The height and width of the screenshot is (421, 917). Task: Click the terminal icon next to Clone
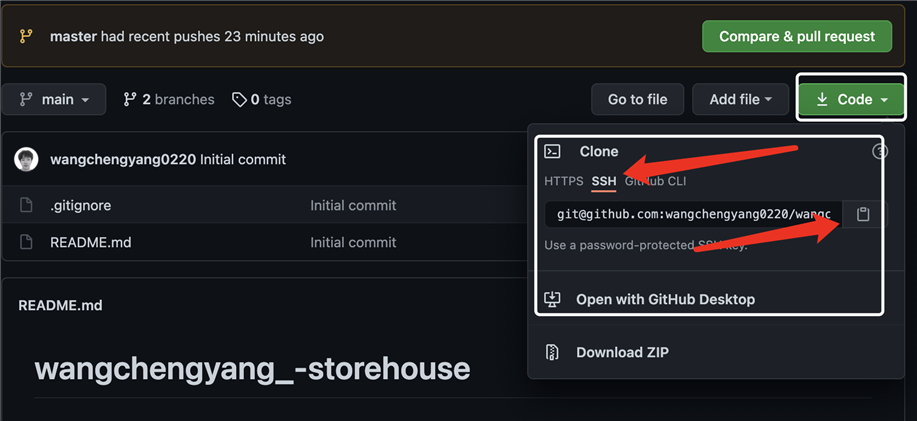(552, 151)
